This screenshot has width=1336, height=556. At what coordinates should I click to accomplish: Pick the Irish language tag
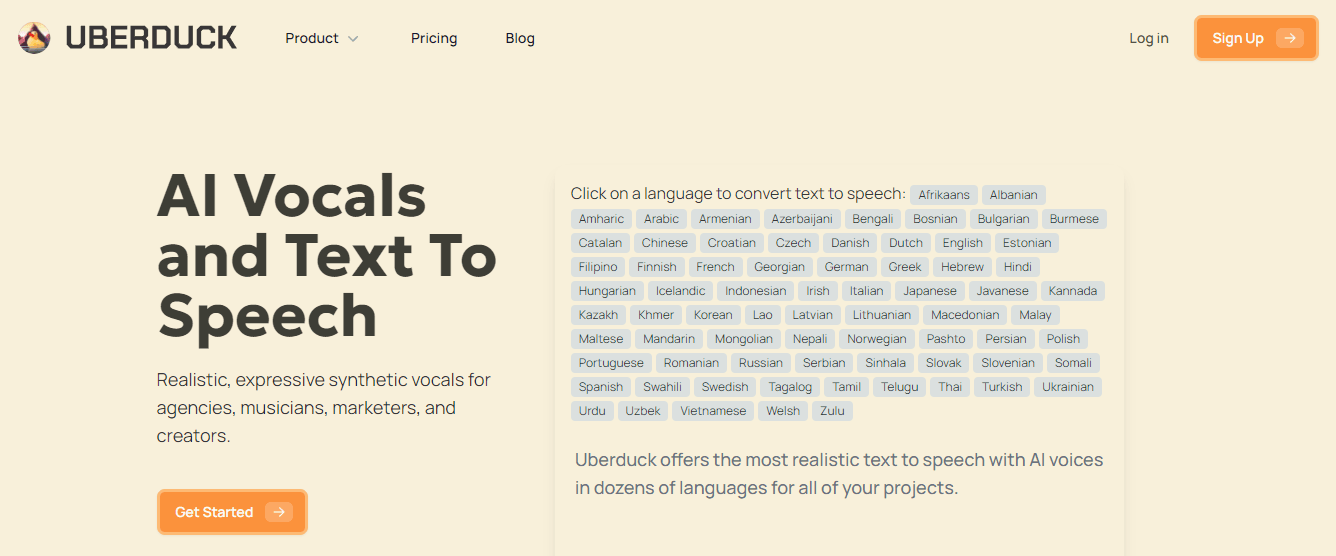tap(818, 291)
